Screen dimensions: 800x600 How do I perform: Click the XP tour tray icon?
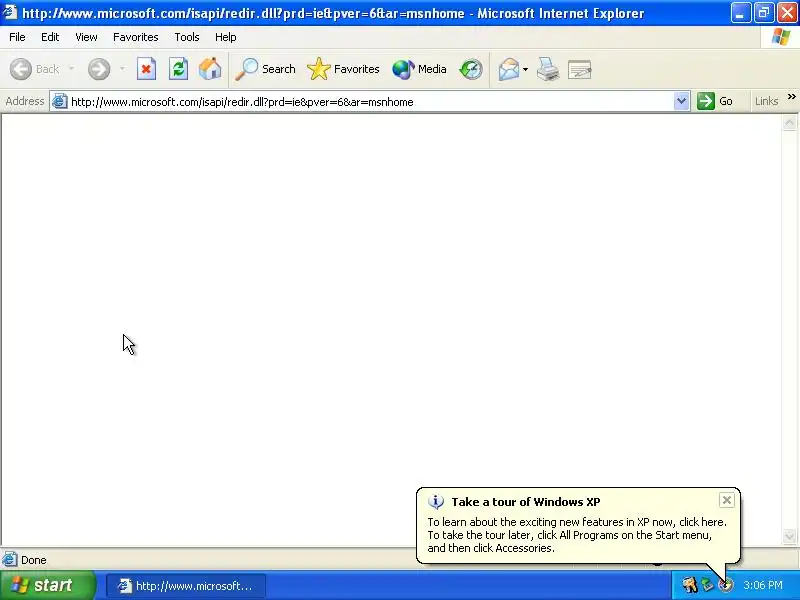point(726,585)
